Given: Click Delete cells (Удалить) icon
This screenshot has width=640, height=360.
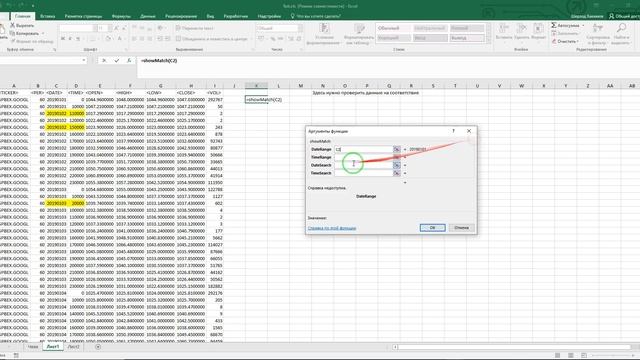Looking at the screenshot, I should tap(521, 31).
